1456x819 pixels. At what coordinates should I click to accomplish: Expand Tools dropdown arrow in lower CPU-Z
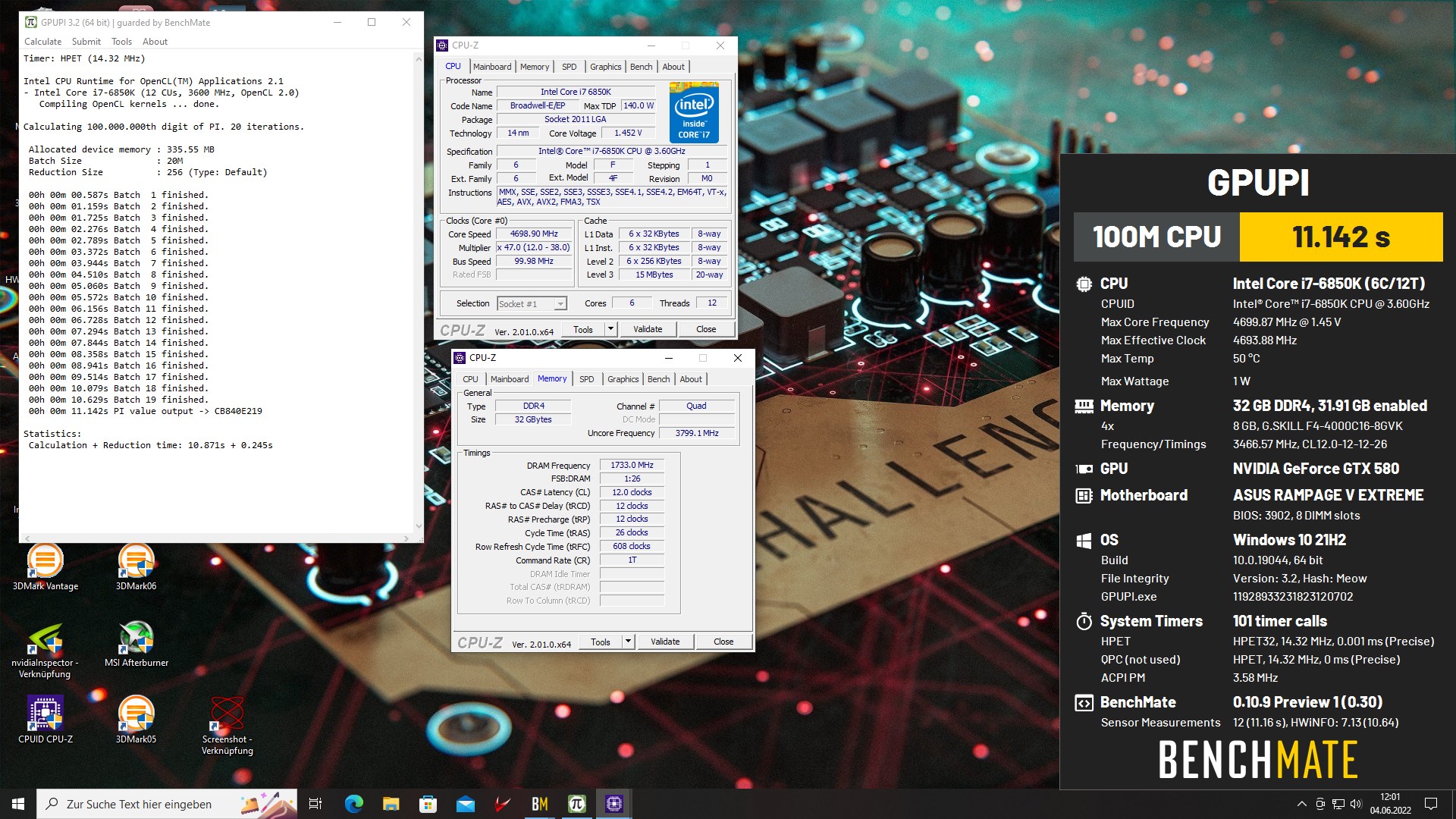(x=628, y=642)
